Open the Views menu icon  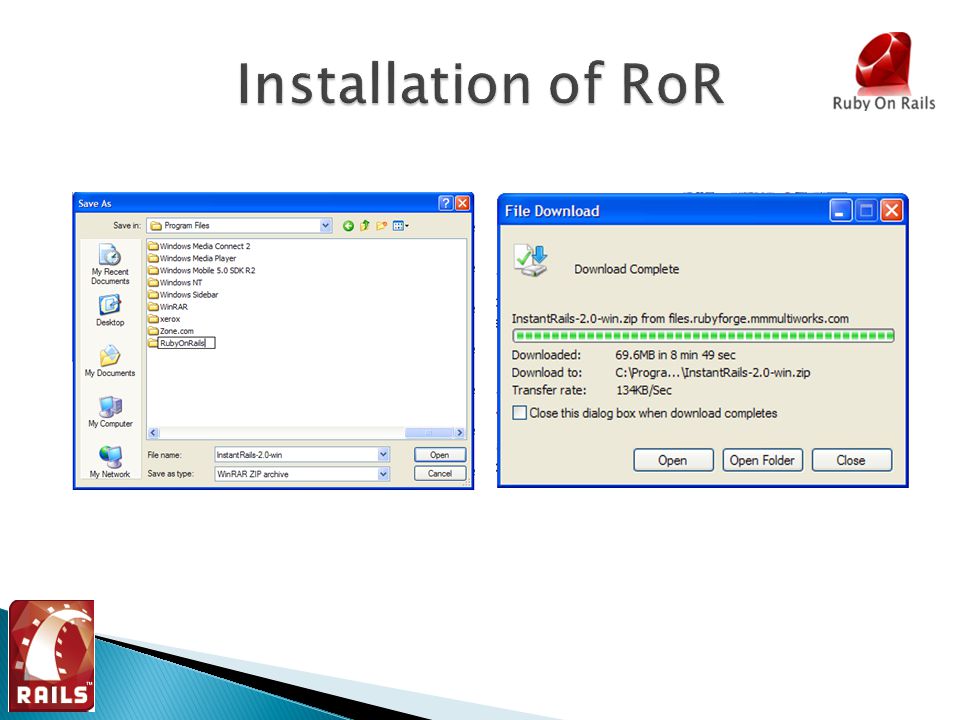400,226
